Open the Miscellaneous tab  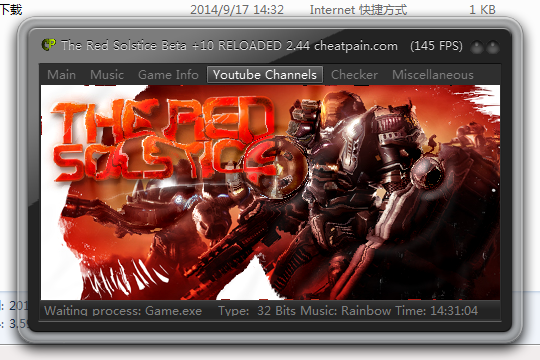tap(433, 75)
